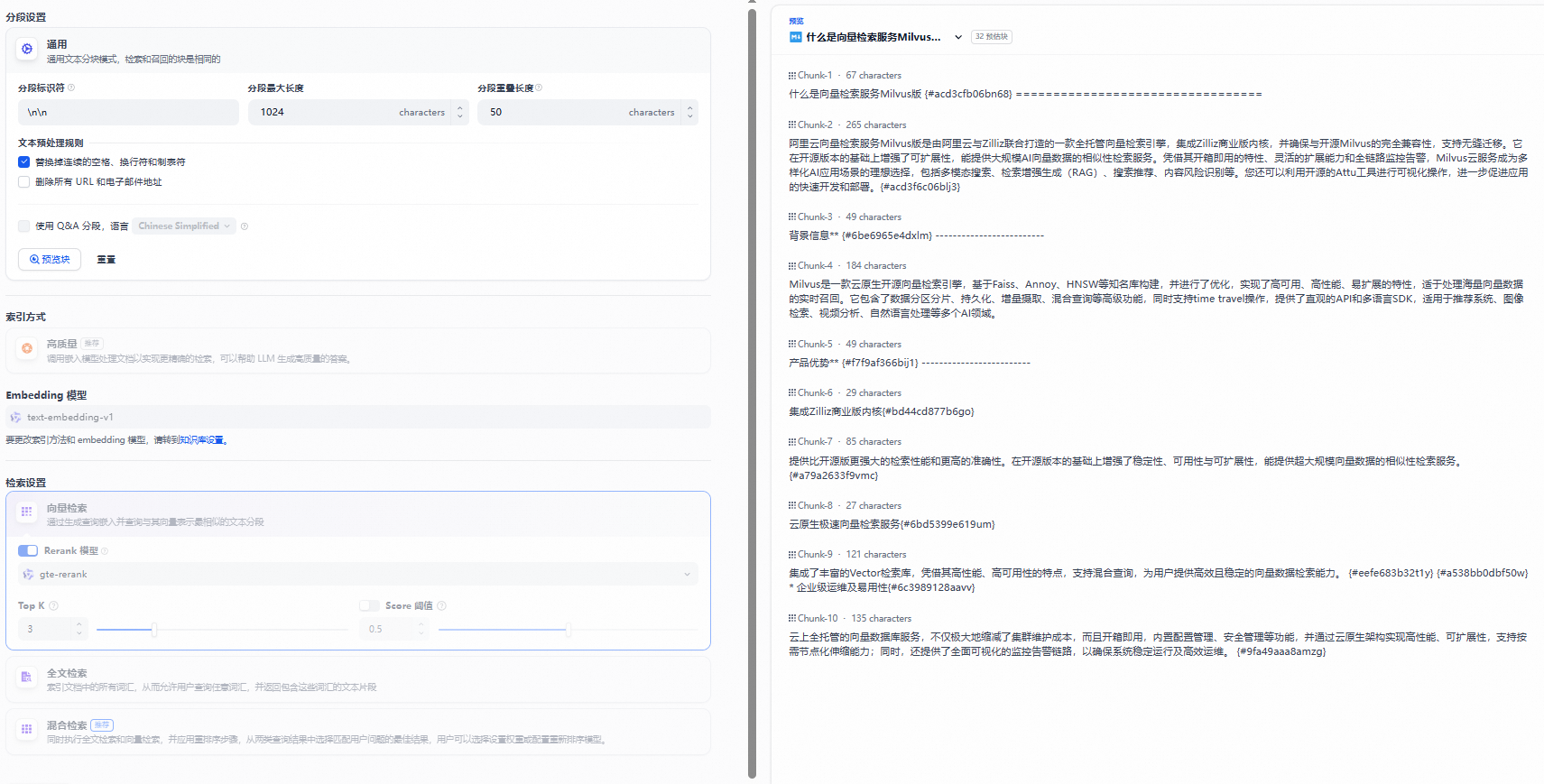Image resolution: width=1544 pixels, height=784 pixels.
Task: Click the 预览 label above document title
Action: pos(796,21)
